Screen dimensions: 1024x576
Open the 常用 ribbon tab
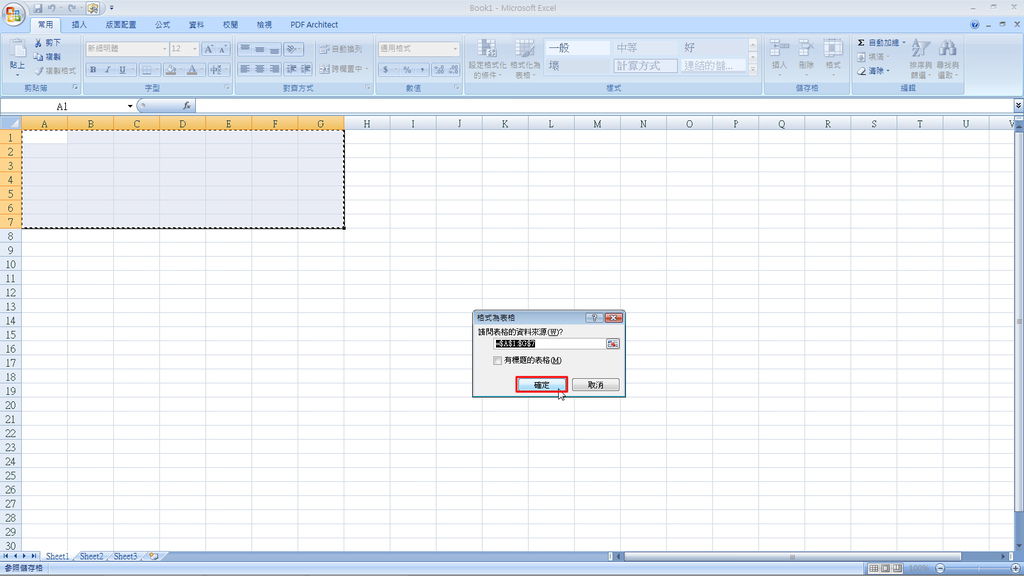[45, 25]
